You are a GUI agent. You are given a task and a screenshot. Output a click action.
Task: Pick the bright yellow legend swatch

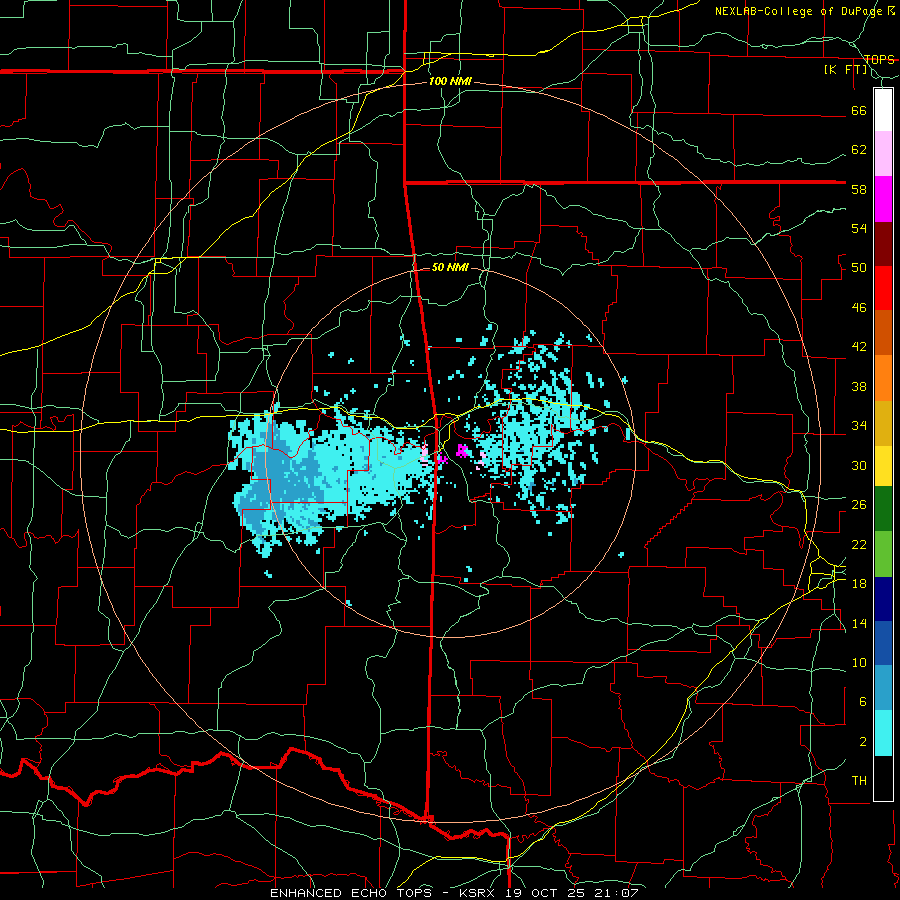883,466
